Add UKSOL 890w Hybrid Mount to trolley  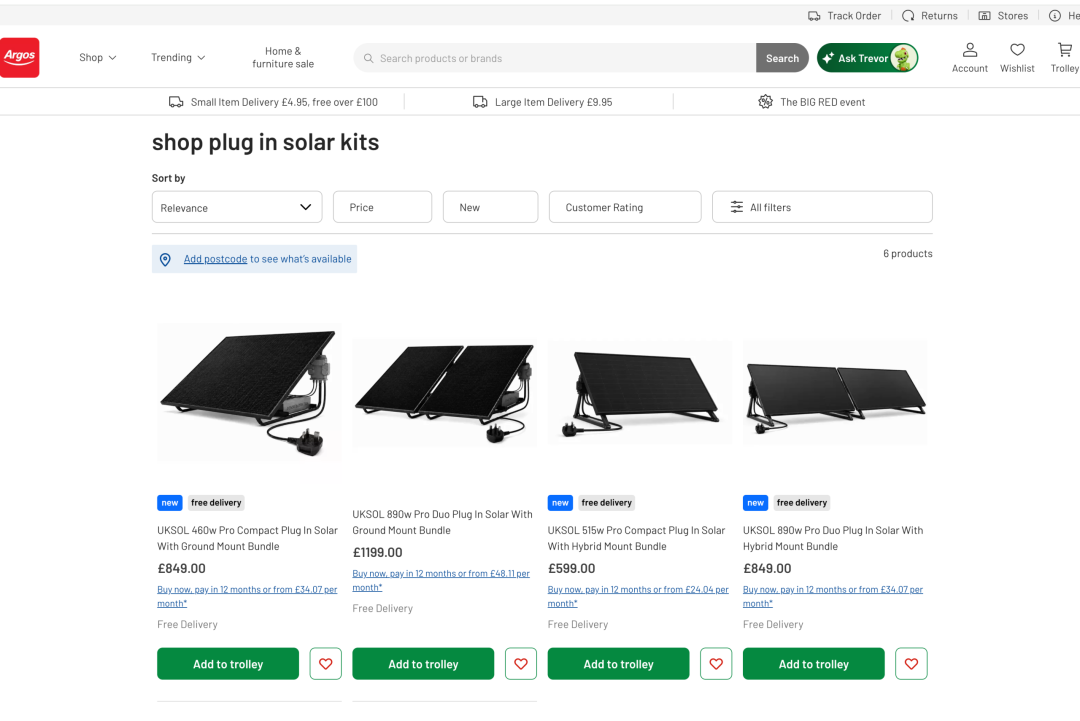813,664
